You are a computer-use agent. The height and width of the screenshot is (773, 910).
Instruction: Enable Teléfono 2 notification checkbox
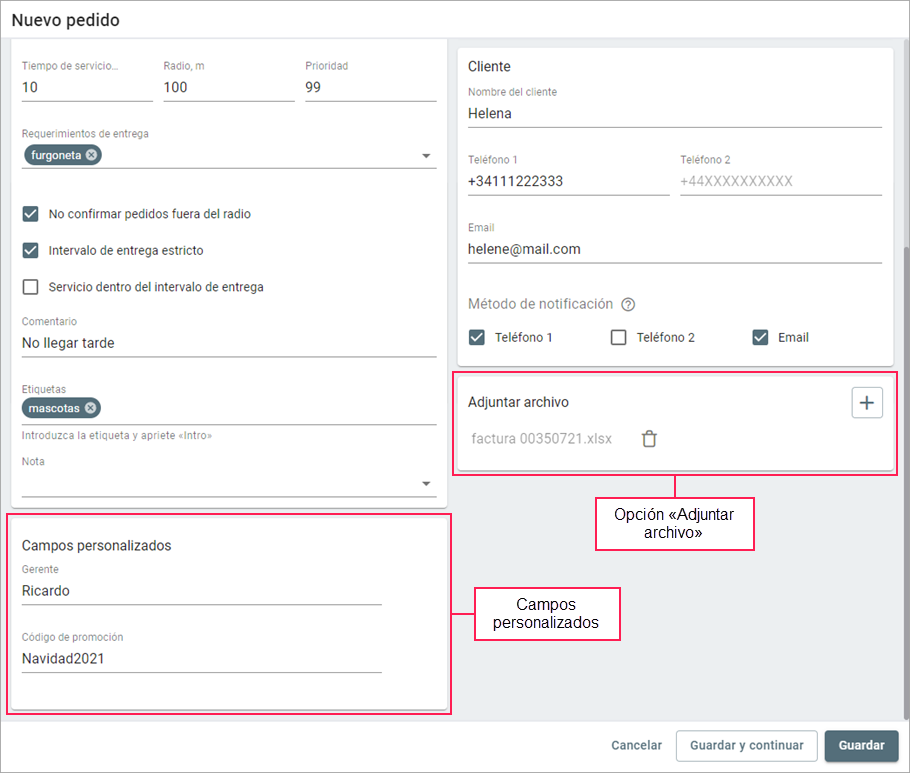click(619, 338)
